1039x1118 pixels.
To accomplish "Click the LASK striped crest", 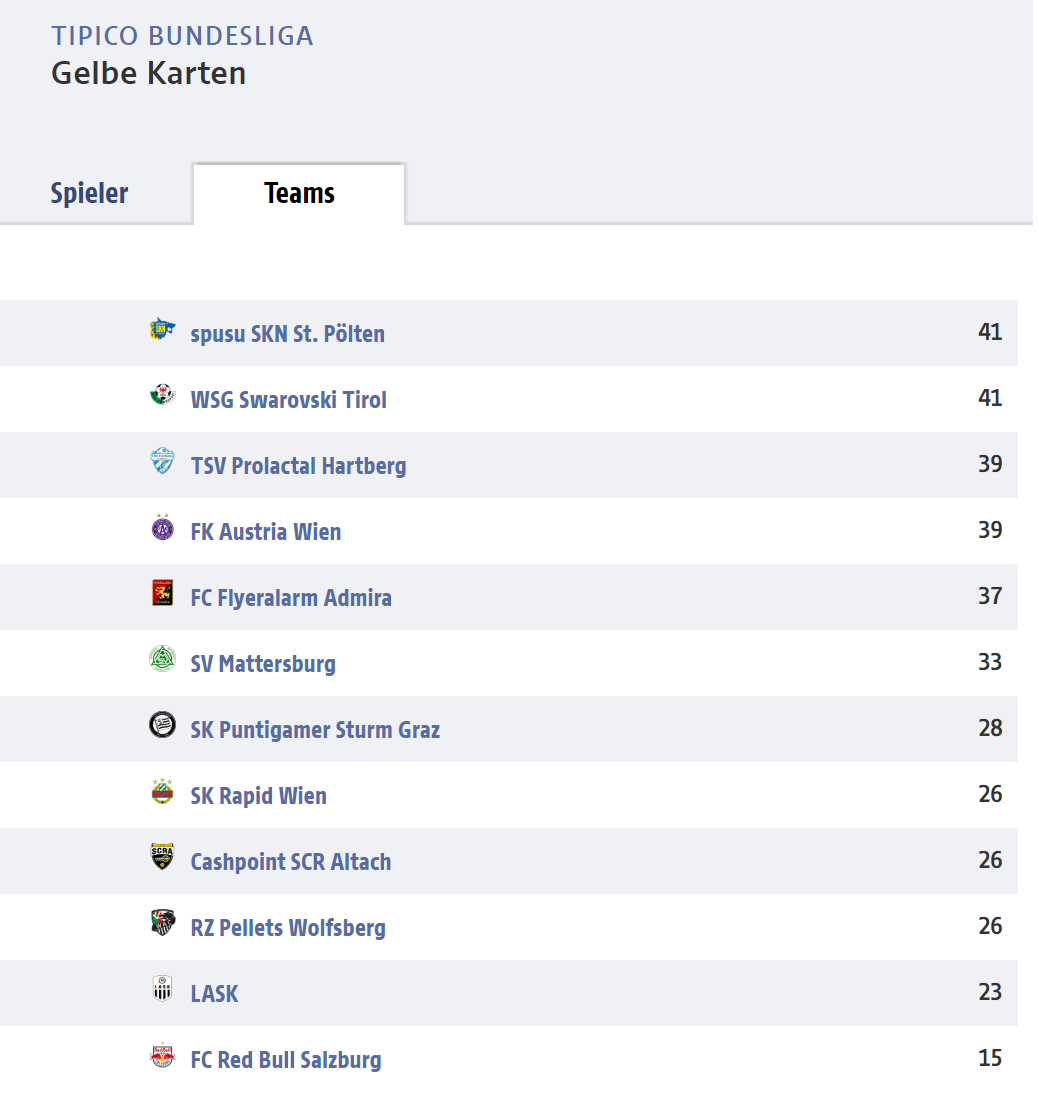I will 163,989.
